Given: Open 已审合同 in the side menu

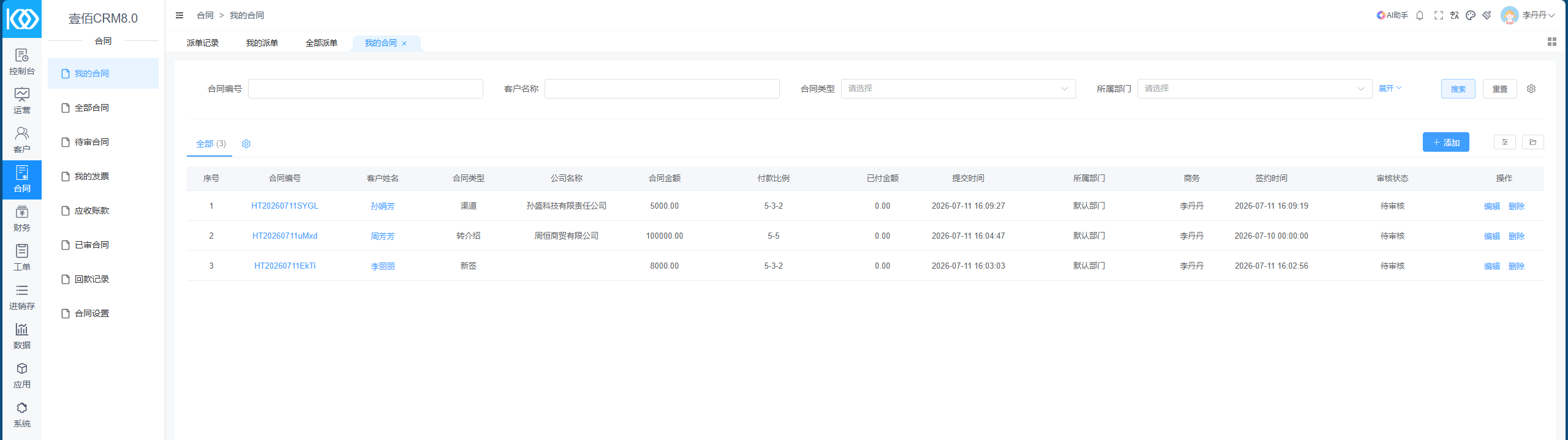Looking at the screenshot, I should (103, 245).
